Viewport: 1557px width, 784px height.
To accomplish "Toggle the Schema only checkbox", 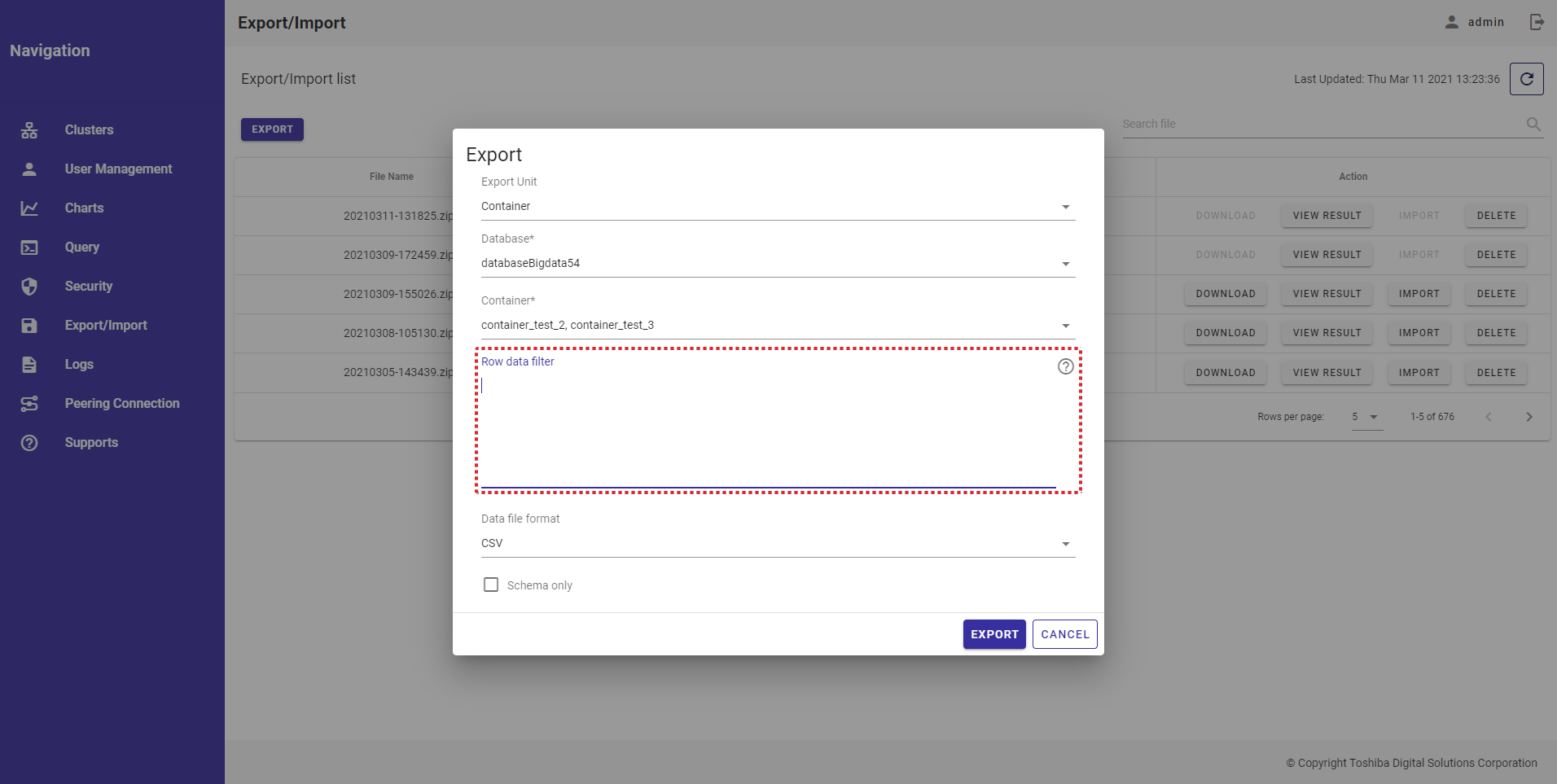I will (491, 585).
